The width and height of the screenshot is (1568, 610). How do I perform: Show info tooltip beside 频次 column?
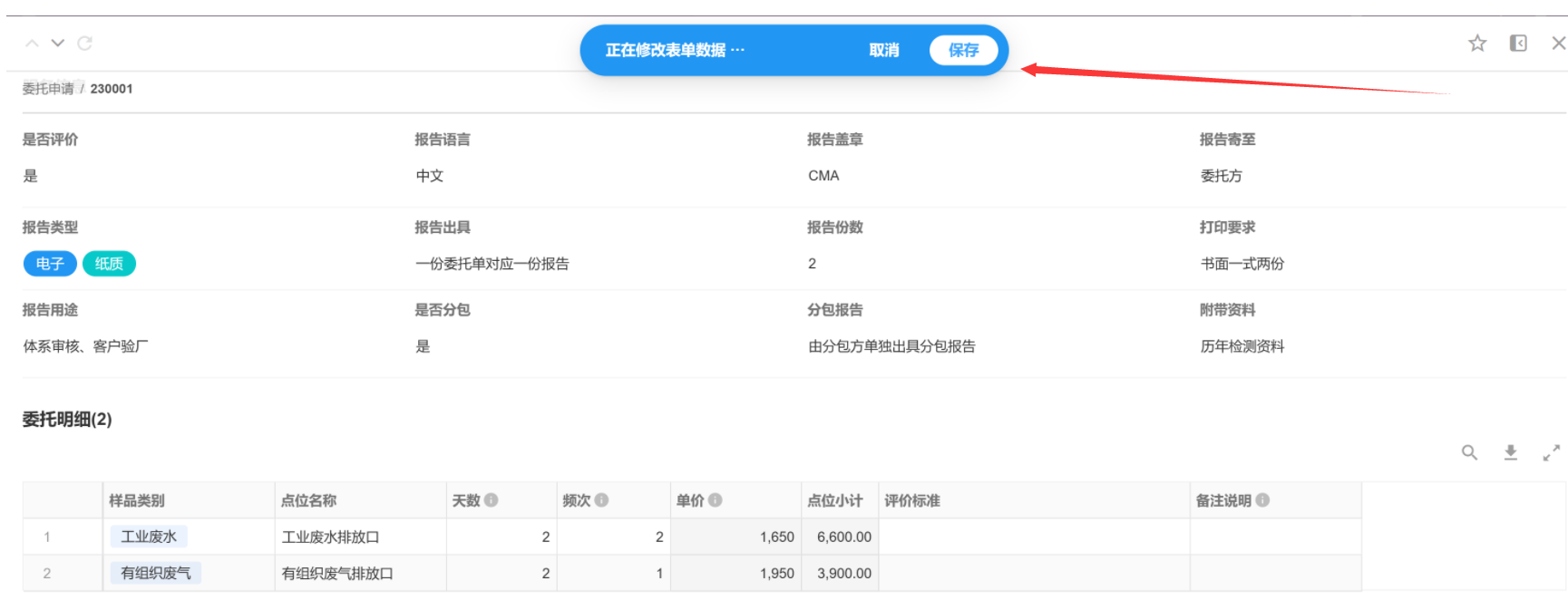[x=601, y=500]
